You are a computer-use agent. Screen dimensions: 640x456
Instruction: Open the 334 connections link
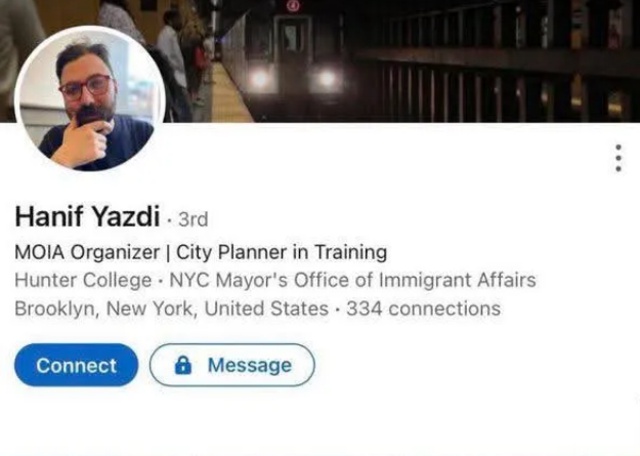(x=423, y=309)
